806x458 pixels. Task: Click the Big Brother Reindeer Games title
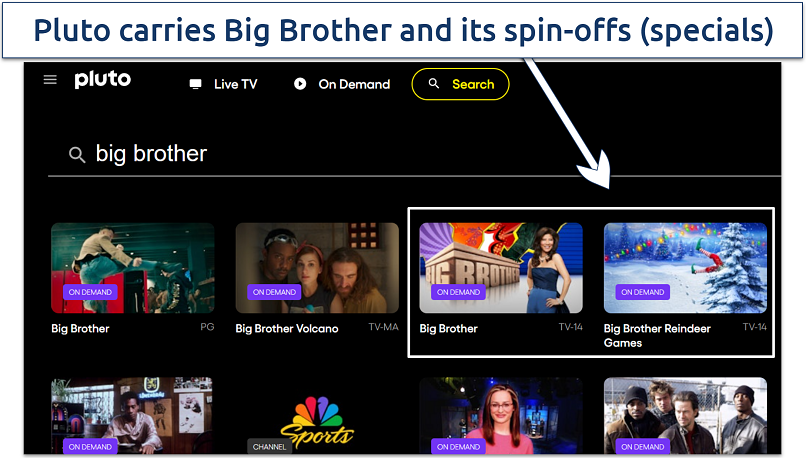click(657, 336)
